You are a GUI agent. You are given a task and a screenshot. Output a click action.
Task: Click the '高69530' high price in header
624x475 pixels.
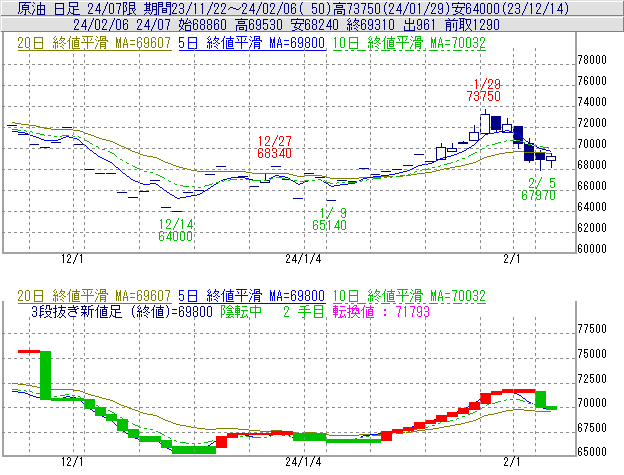(259, 25)
